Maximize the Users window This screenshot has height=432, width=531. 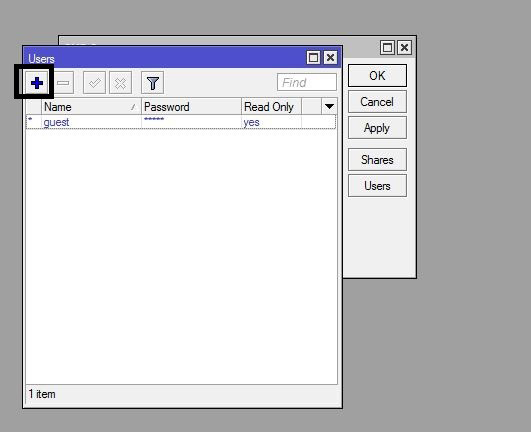coord(313,58)
